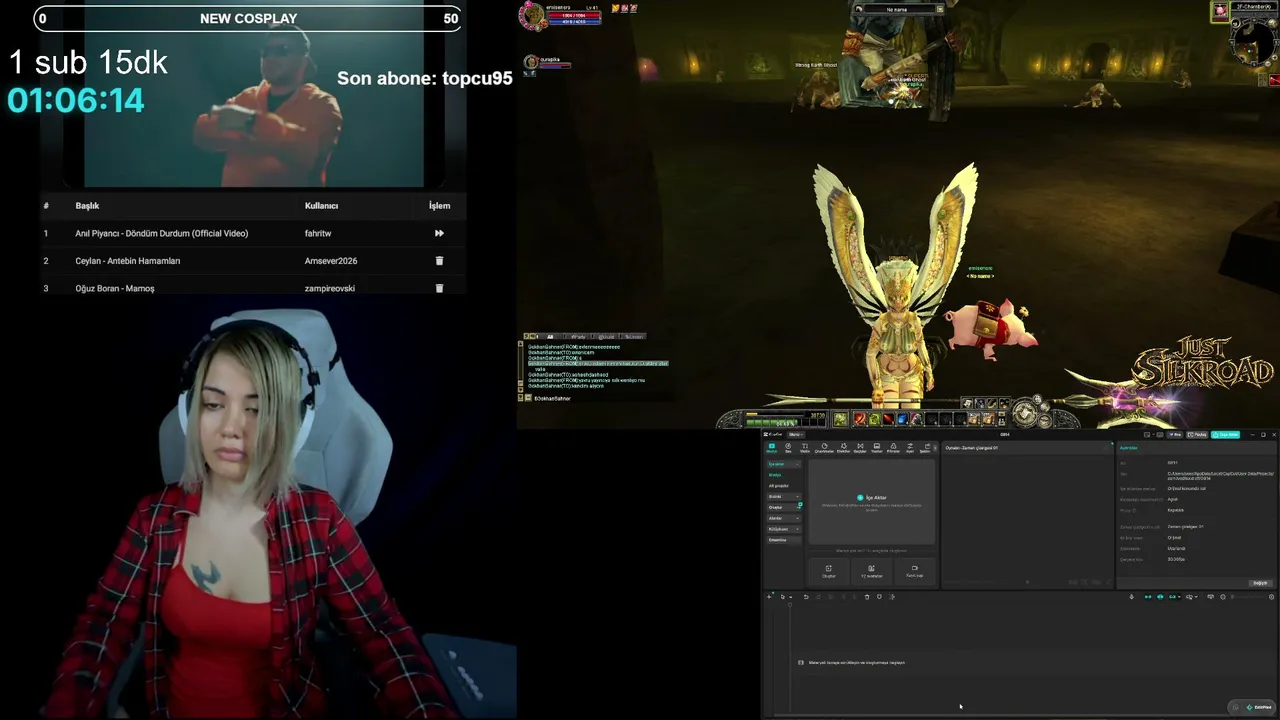Viewport: 1280px width, 720px height.
Task: Click the Paylaş share button in CapCut
Action: click(x=1198, y=435)
